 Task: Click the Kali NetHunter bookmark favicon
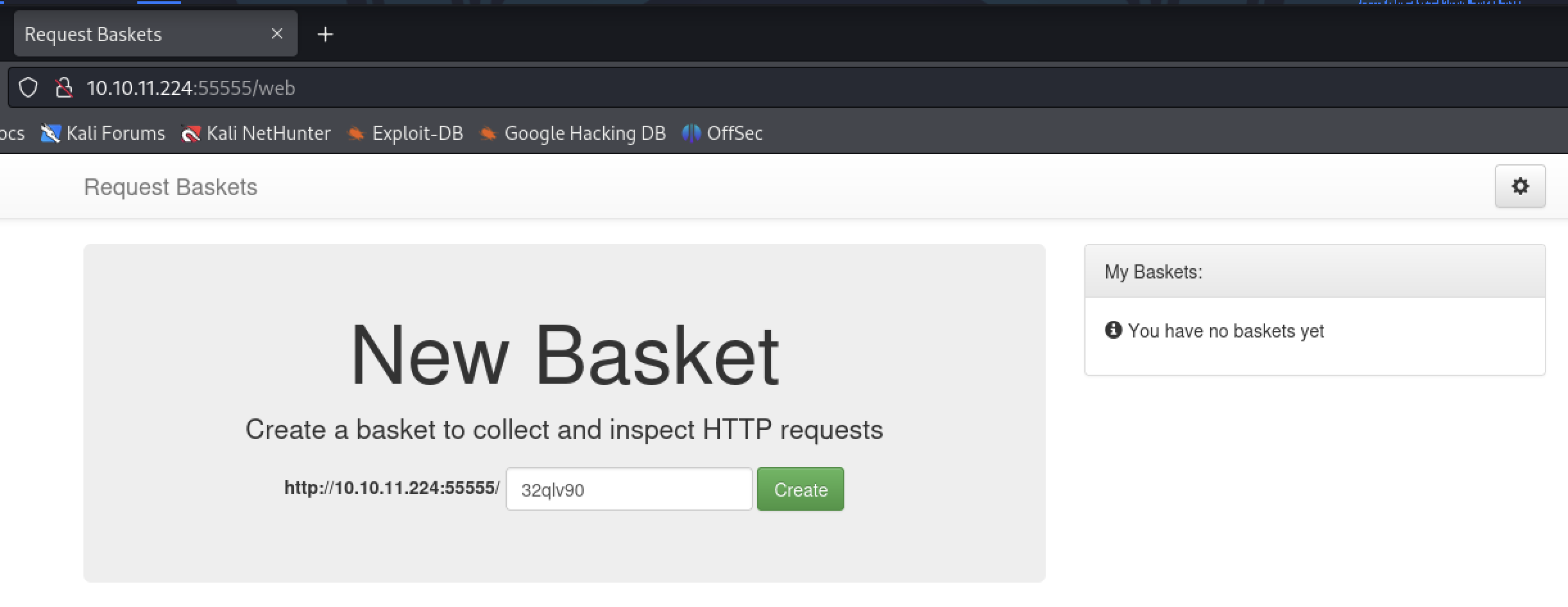pyautogui.click(x=191, y=133)
